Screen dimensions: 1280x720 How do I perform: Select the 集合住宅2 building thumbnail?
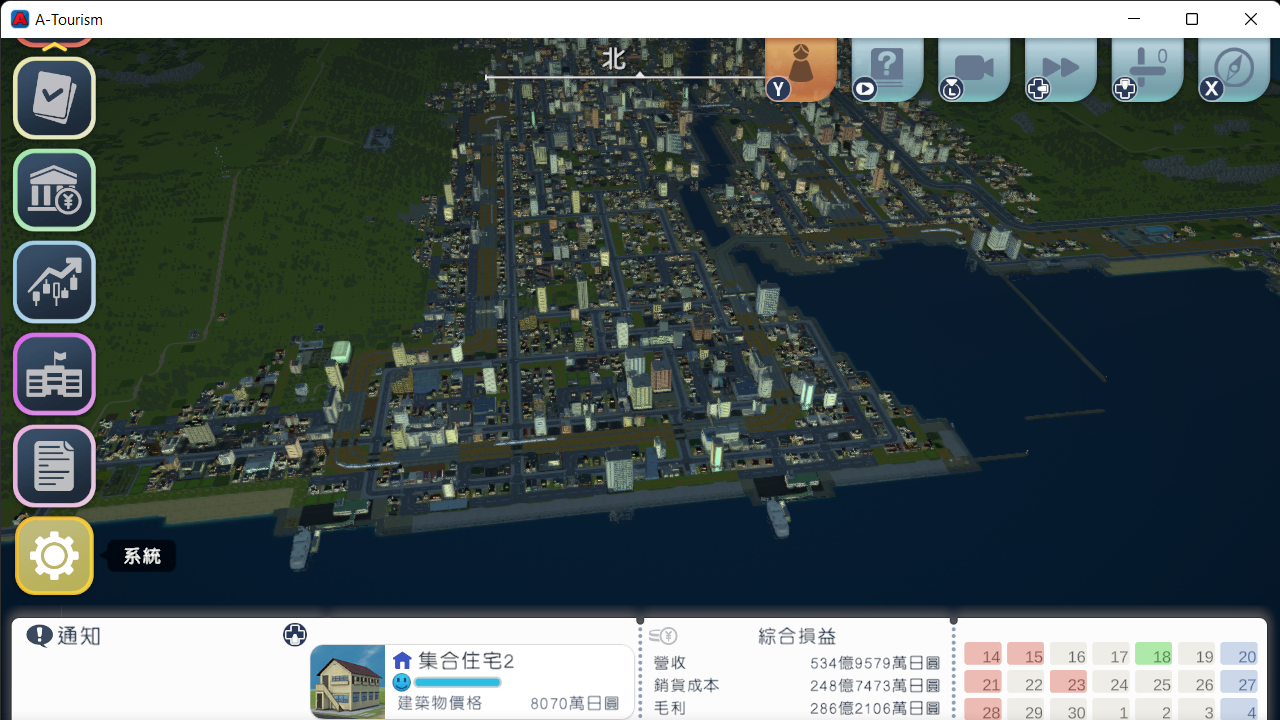point(348,681)
